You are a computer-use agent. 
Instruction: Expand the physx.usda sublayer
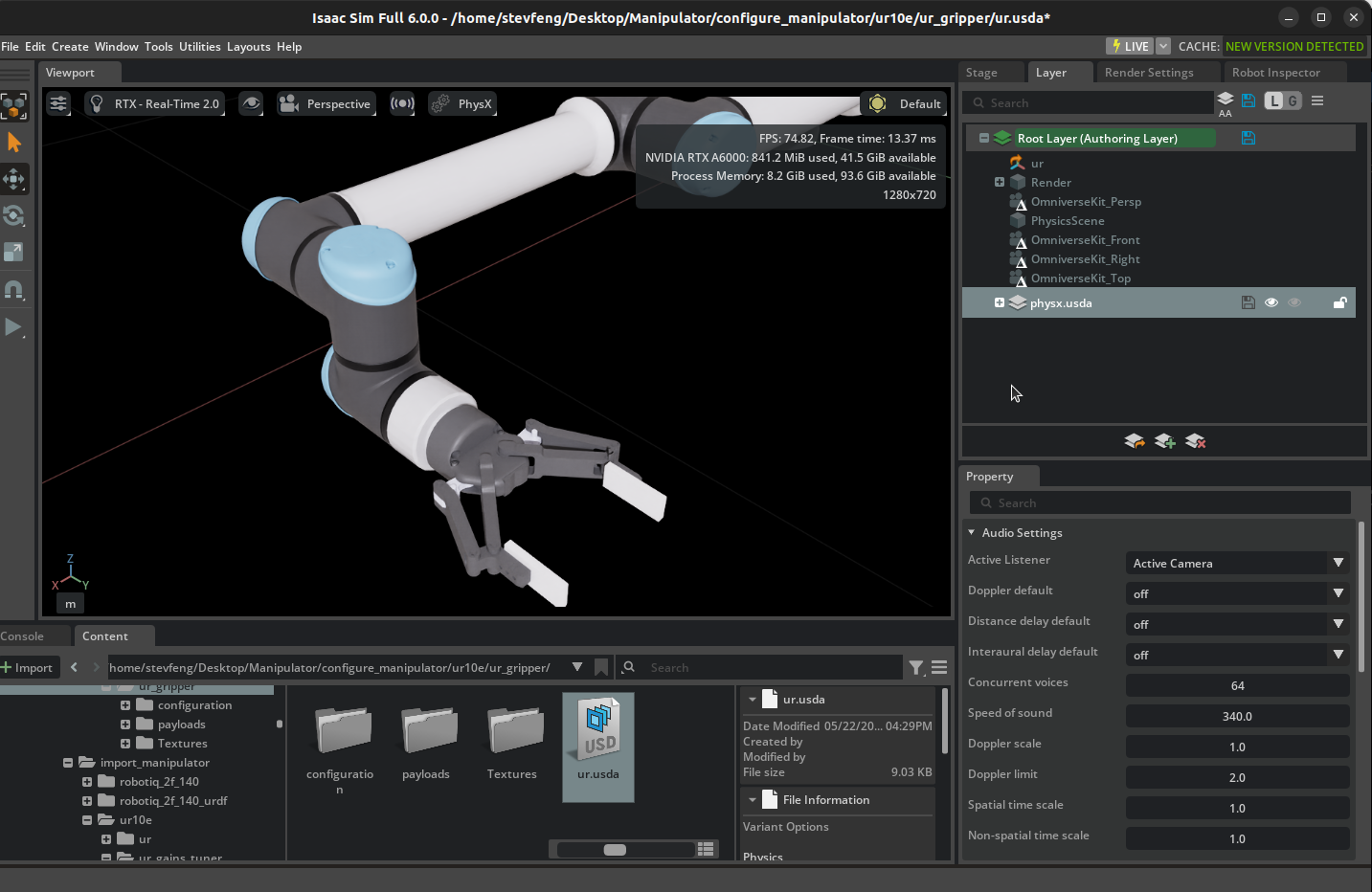(x=999, y=302)
